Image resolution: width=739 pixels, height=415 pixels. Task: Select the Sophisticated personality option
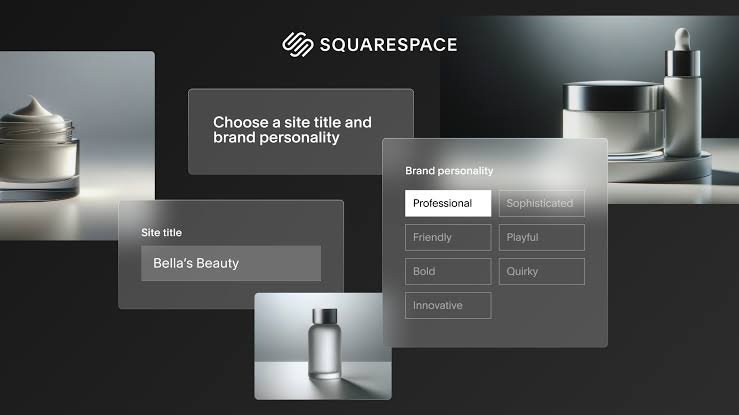(x=542, y=203)
